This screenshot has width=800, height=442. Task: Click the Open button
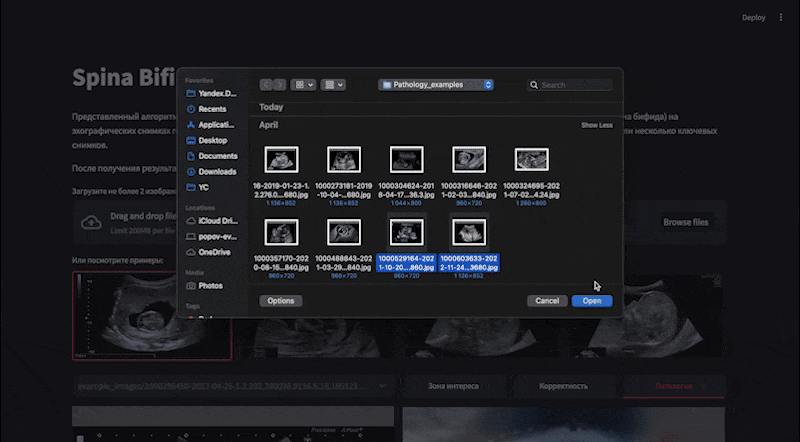click(x=592, y=301)
